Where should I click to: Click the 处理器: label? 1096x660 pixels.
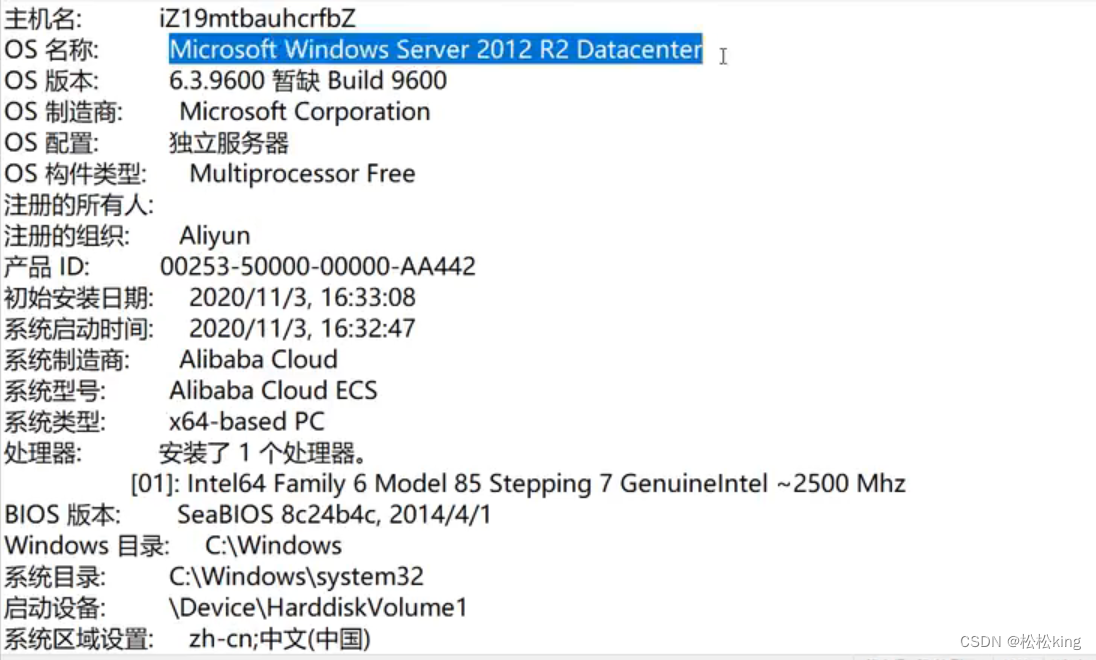click(43, 453)
